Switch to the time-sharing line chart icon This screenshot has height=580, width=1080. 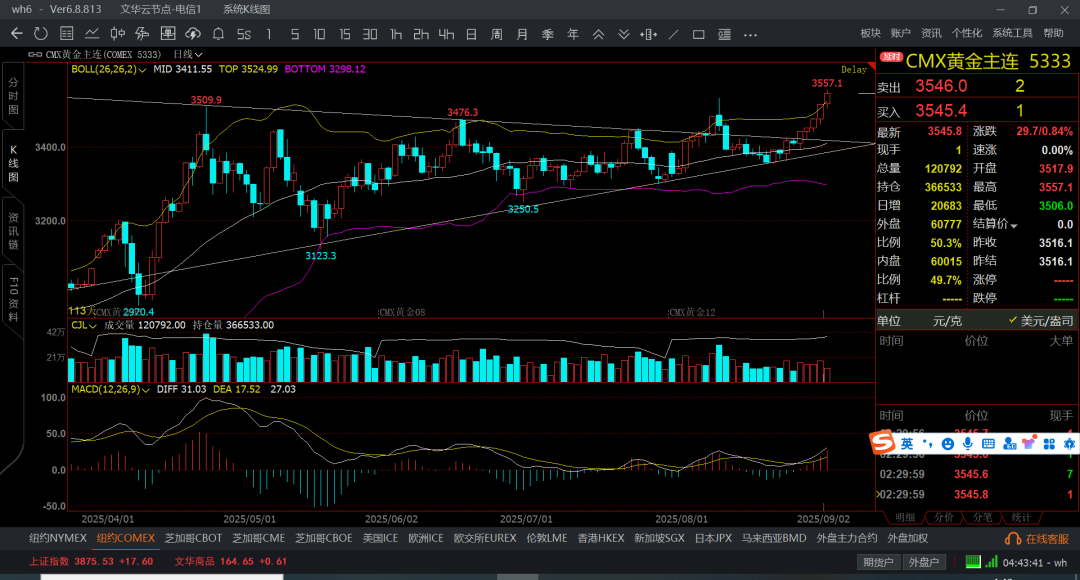92,34
